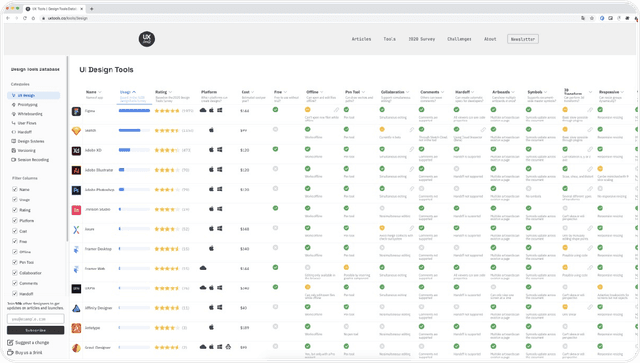640x363 pixels.
Task: Open the Collaboration column sort dropdown
Action: (x=407, y=92)
